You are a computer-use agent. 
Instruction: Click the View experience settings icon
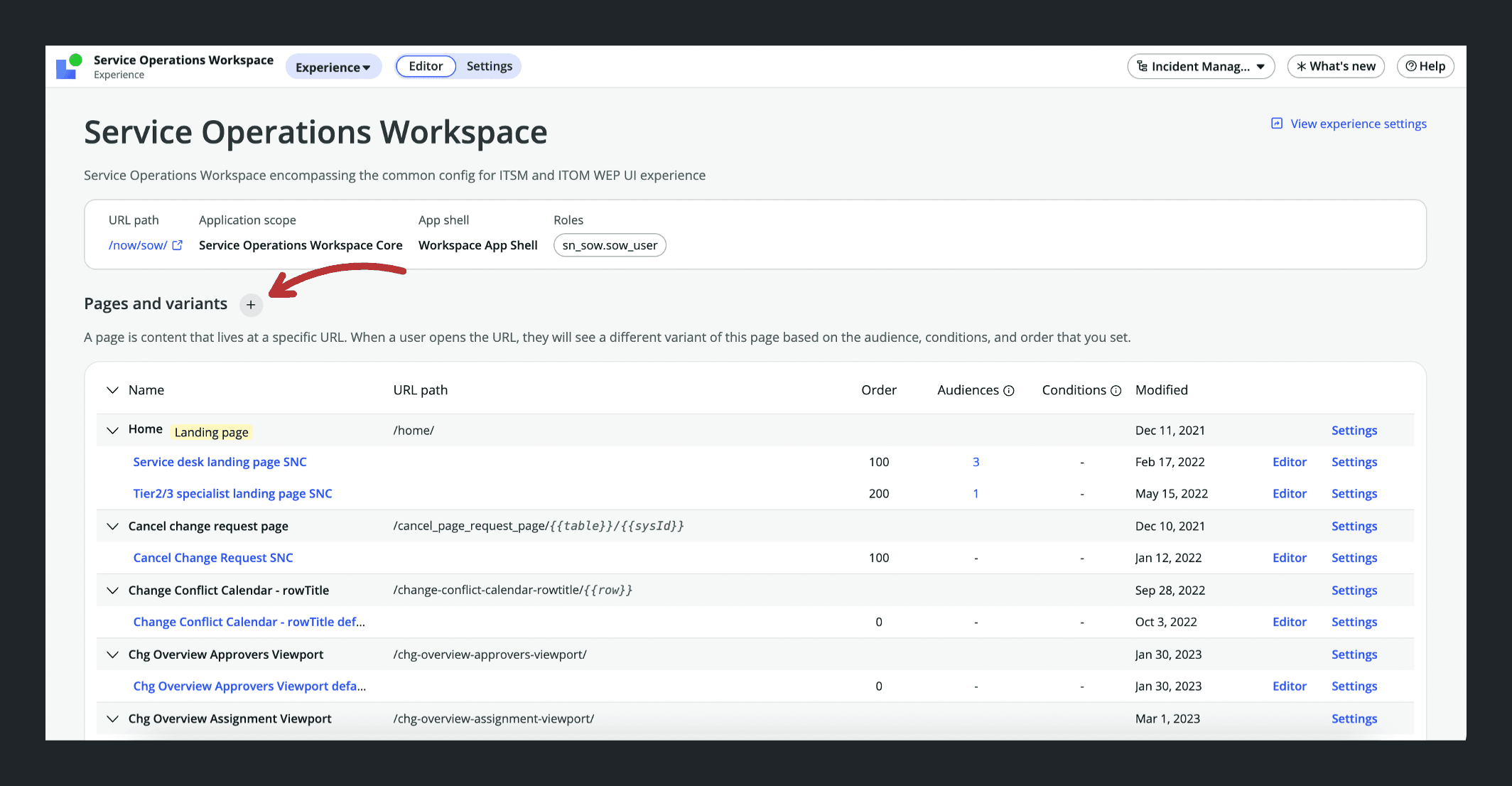click(1277, 124)
